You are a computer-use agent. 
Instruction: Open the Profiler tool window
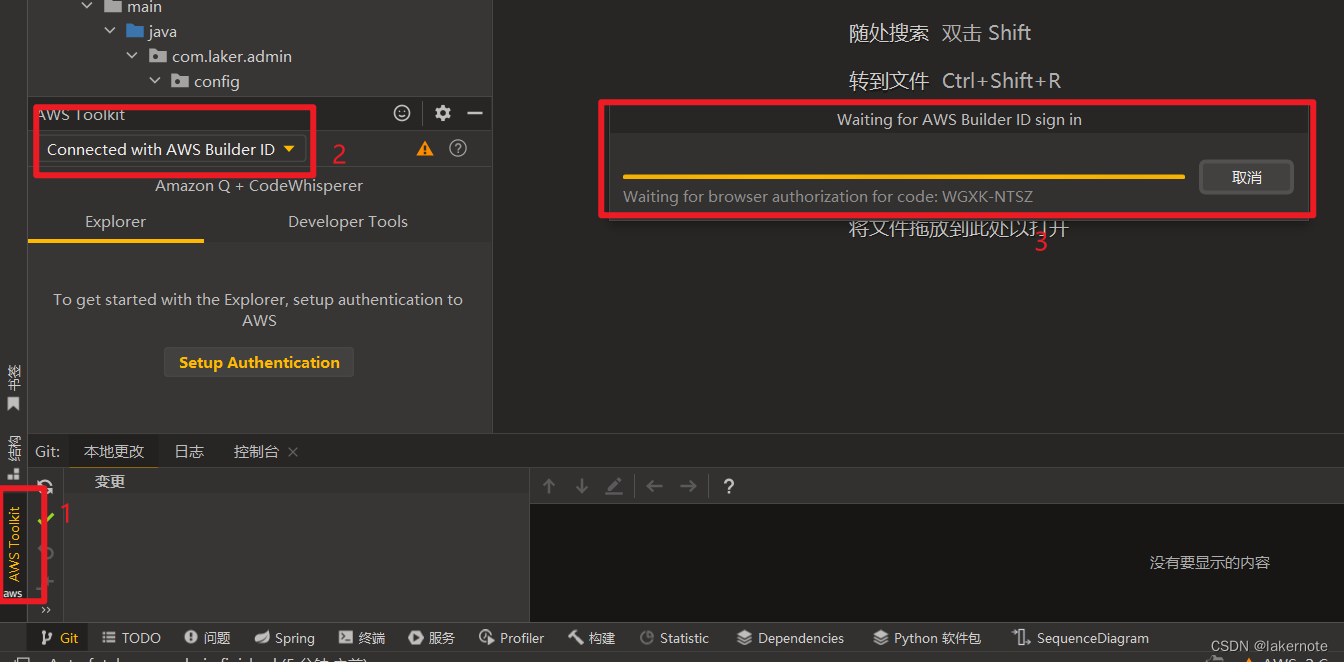click(512, 638)
